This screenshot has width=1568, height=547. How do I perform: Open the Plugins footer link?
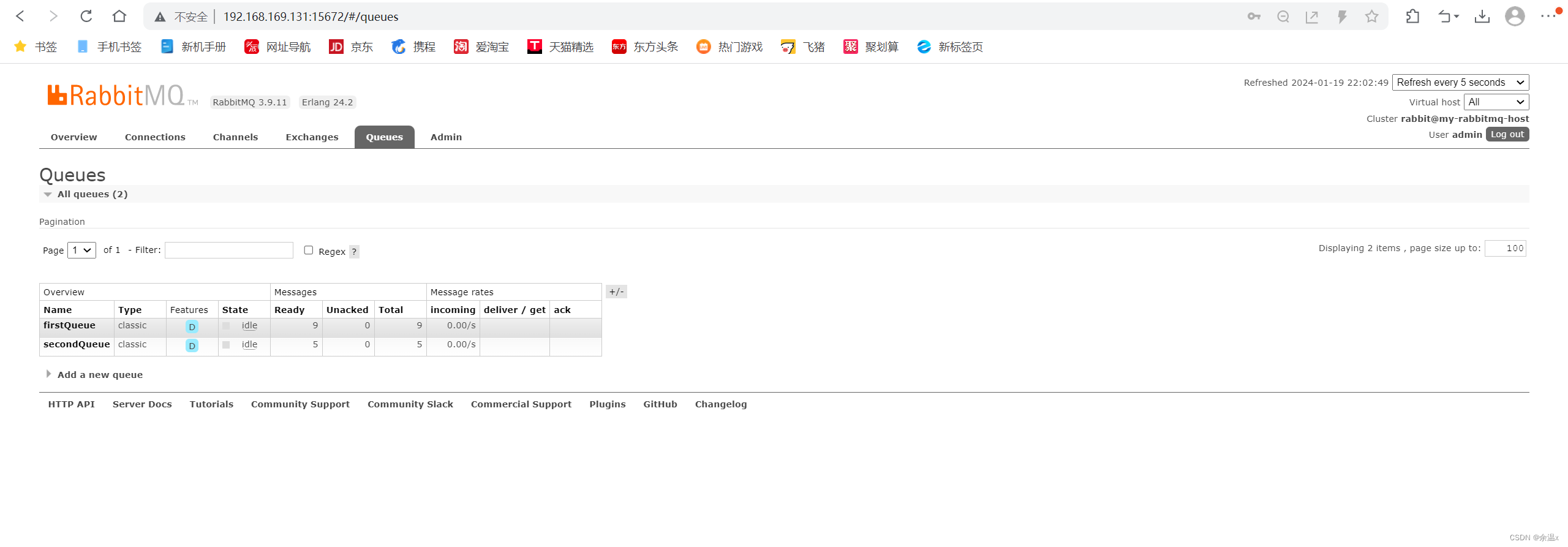(608, 404)
